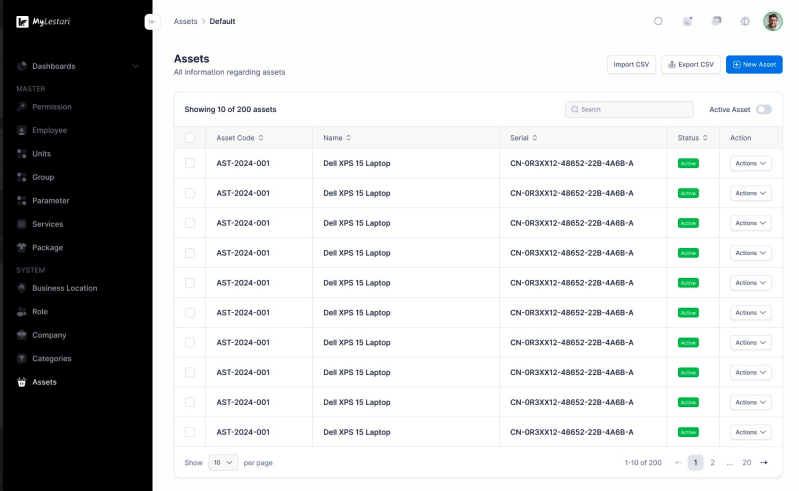Screen dimensions: 799x491
Task: Click the Parameter icon in sidebar
Action: coord(21,201)
